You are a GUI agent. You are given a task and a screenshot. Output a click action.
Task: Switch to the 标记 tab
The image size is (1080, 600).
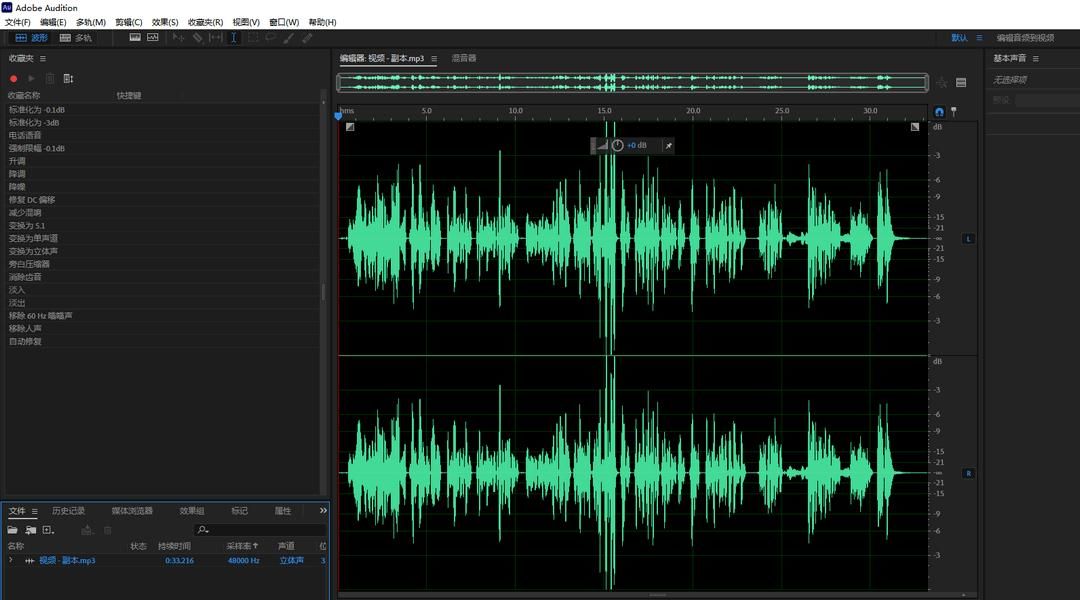pyautogui.click(x=239, y=510)
